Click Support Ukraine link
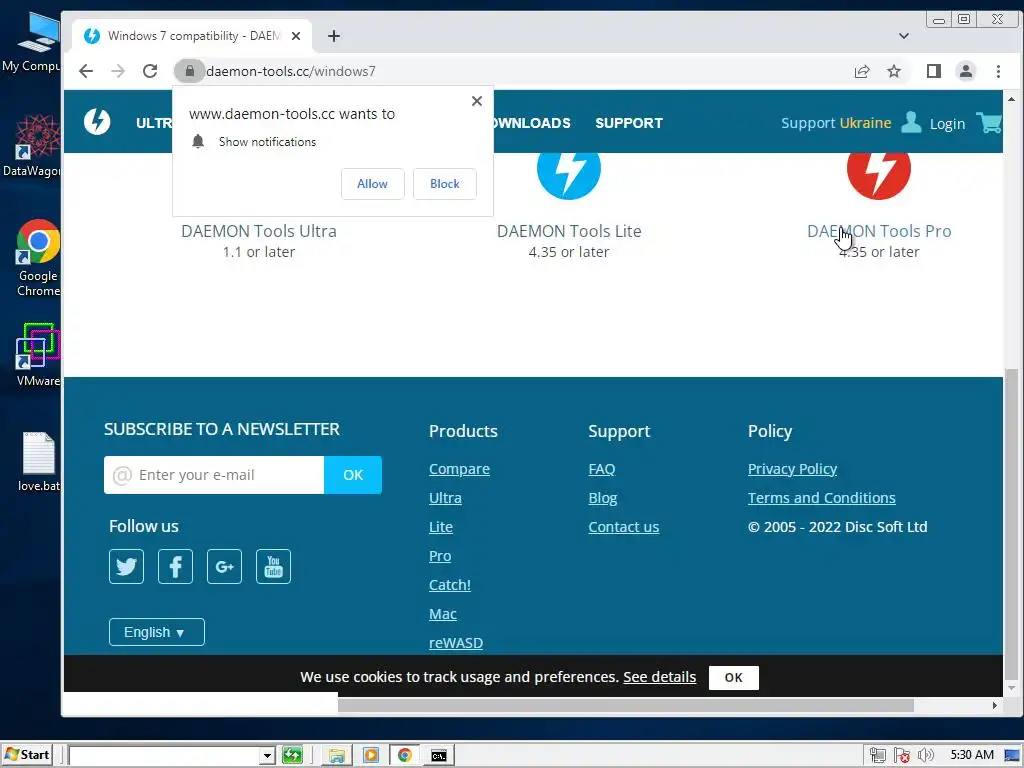The height and width of the screenshot is (768, 1024). pos(836,123)
